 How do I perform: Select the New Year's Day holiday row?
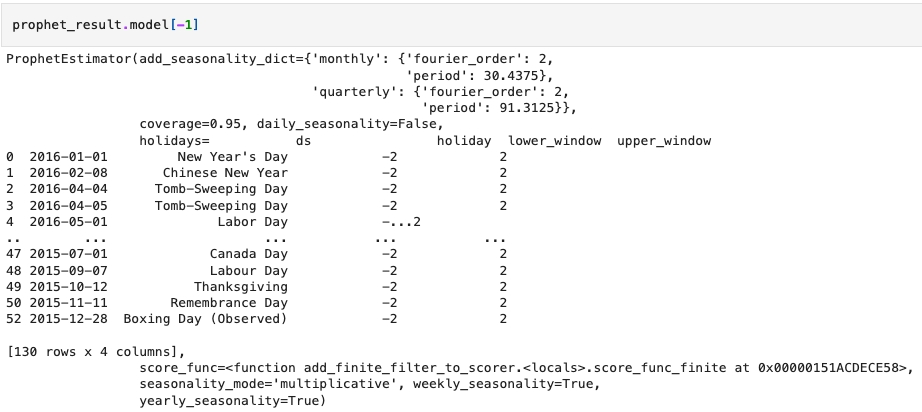[x=232, y=157]
